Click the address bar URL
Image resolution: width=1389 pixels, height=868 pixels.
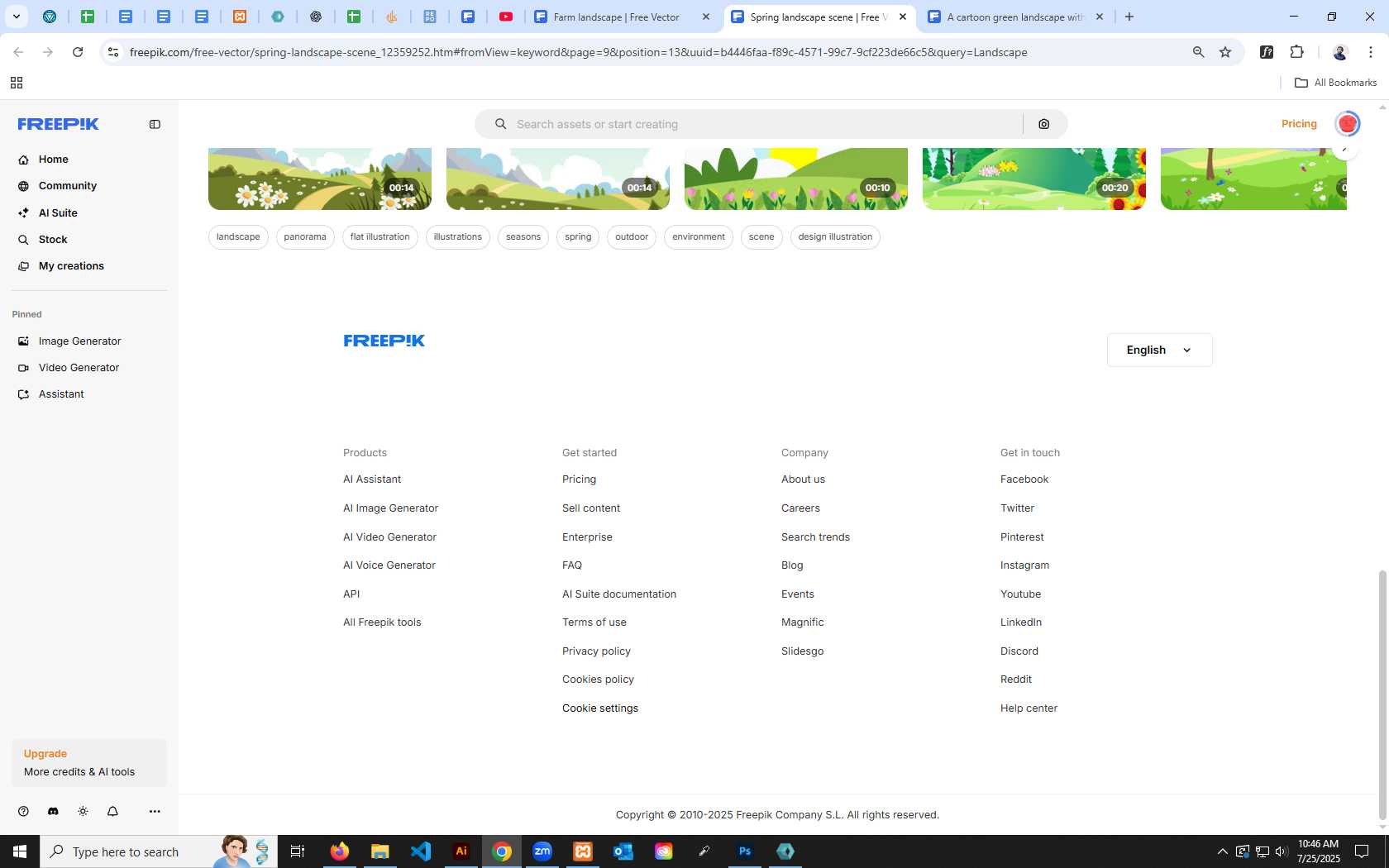[579, 52]
